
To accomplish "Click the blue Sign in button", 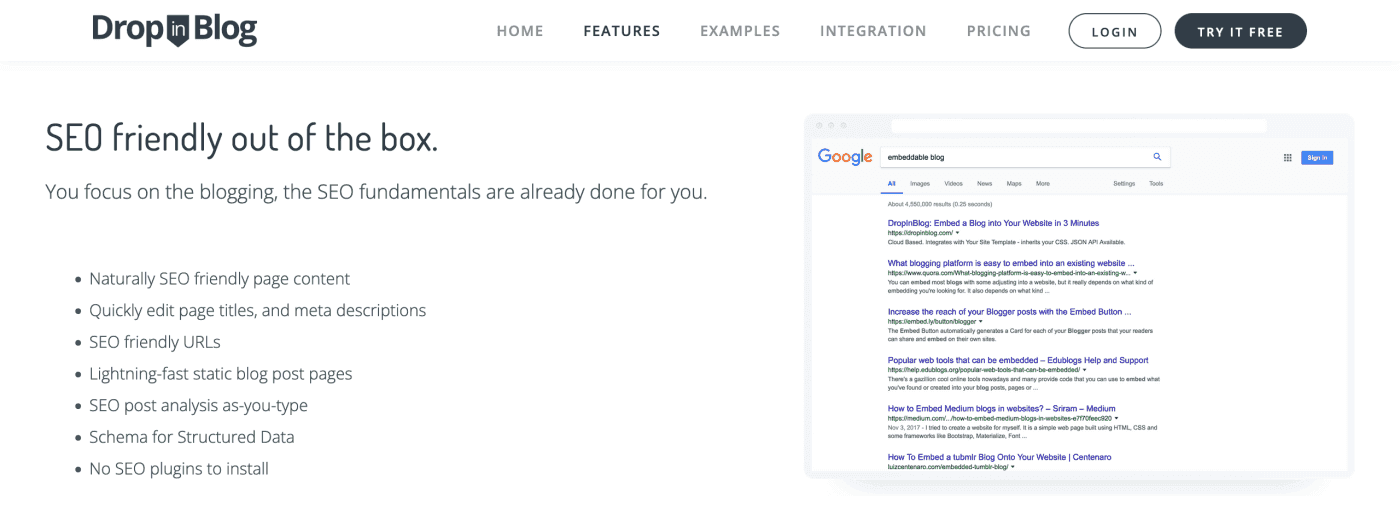I will point(1317,157).
